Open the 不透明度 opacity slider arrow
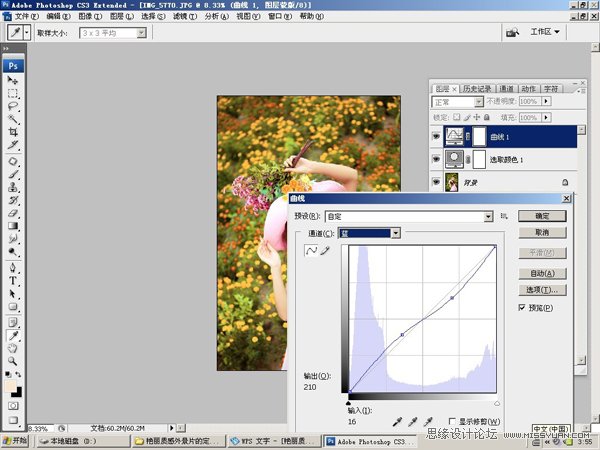The width and height of the screenshot is (600, 450). click(x=547, y=101)
